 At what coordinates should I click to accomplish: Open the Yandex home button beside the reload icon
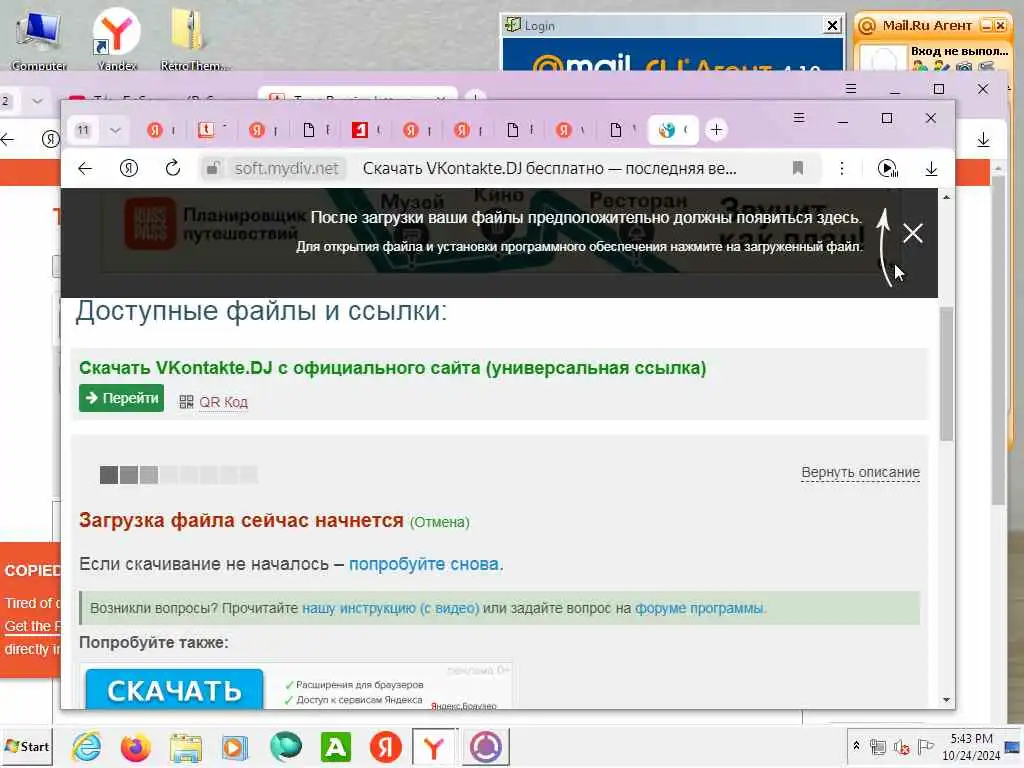click(129, 168)
